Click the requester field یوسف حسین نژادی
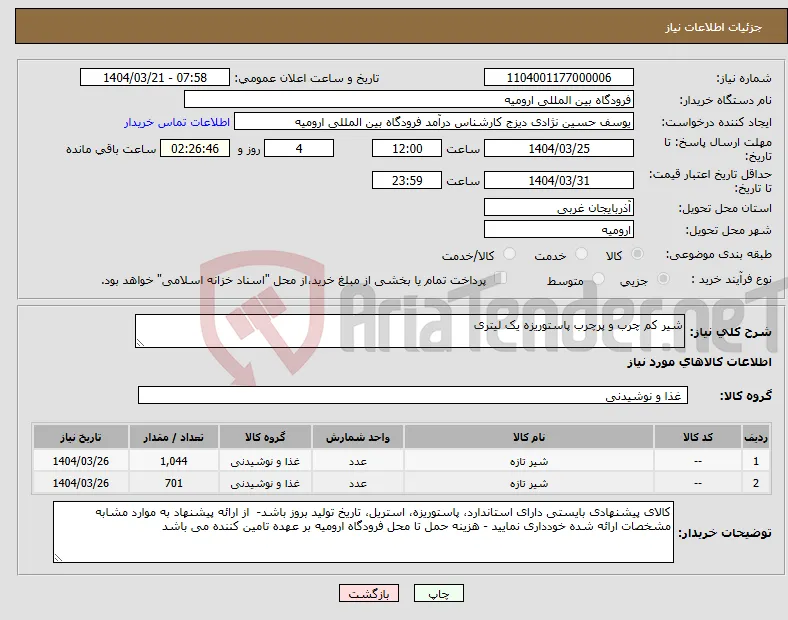Screen dimensions: 788x620 pyautogui.click(x=434, y=122)
